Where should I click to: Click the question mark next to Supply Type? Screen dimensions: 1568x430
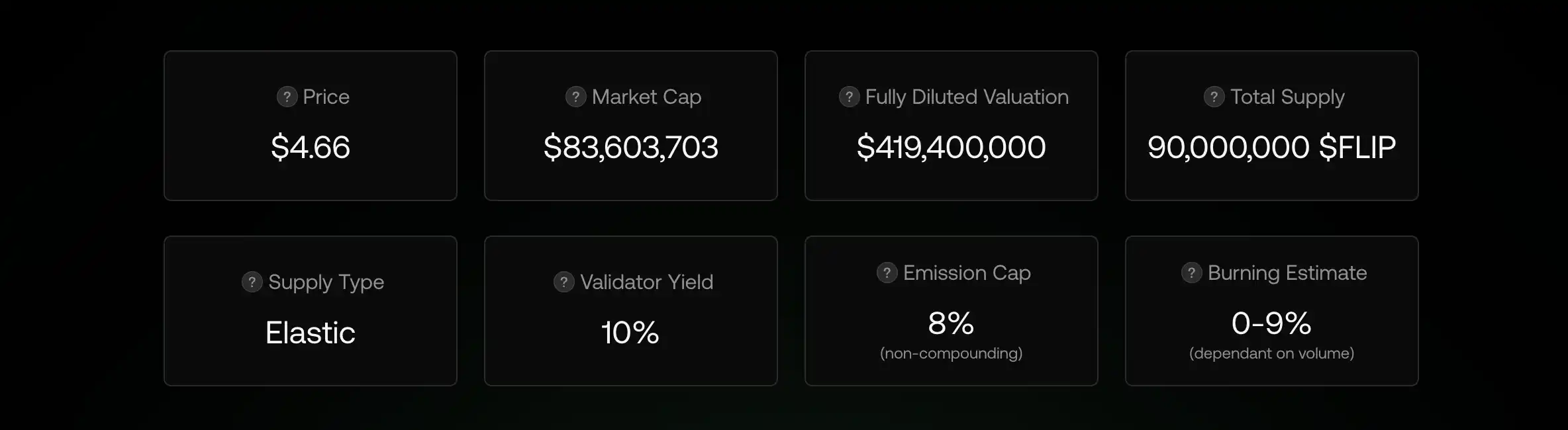point(252,282)
